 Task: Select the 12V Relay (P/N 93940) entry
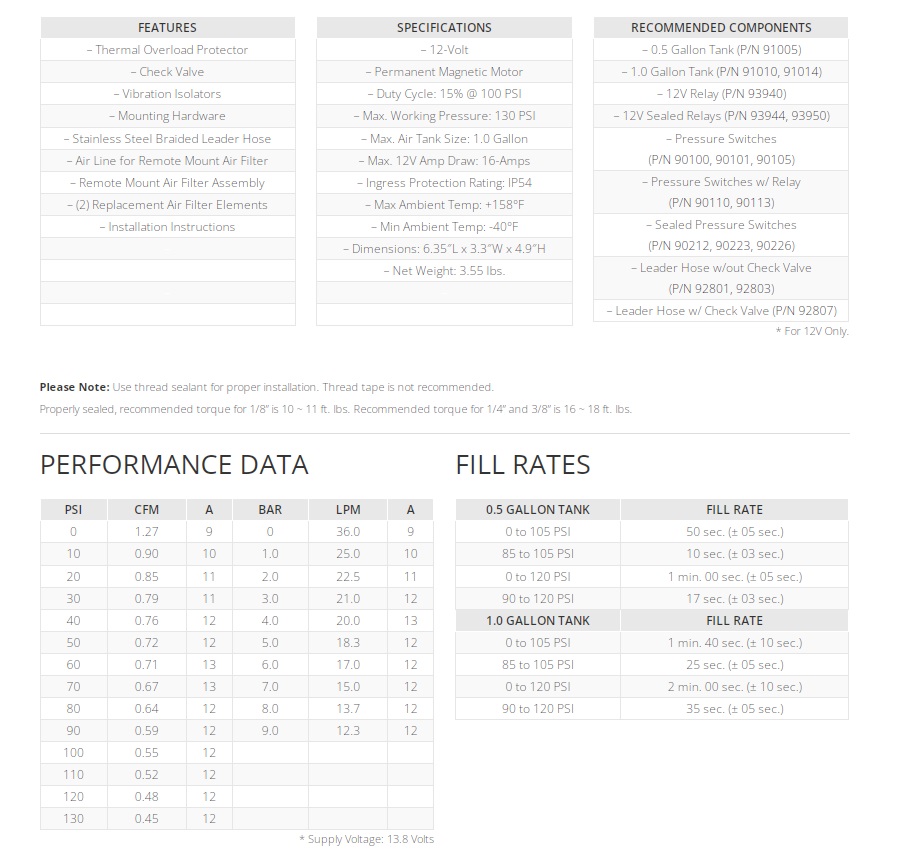[720, 94]
